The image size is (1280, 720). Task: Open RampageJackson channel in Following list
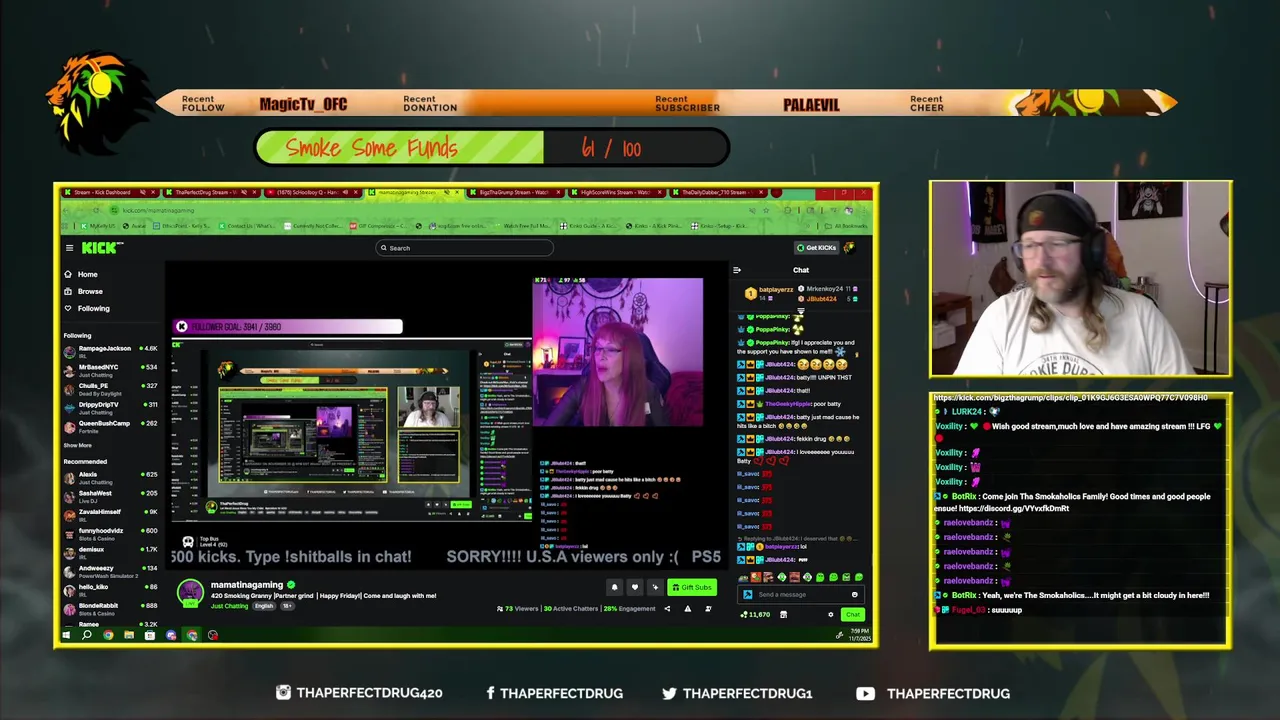(110, 351)
